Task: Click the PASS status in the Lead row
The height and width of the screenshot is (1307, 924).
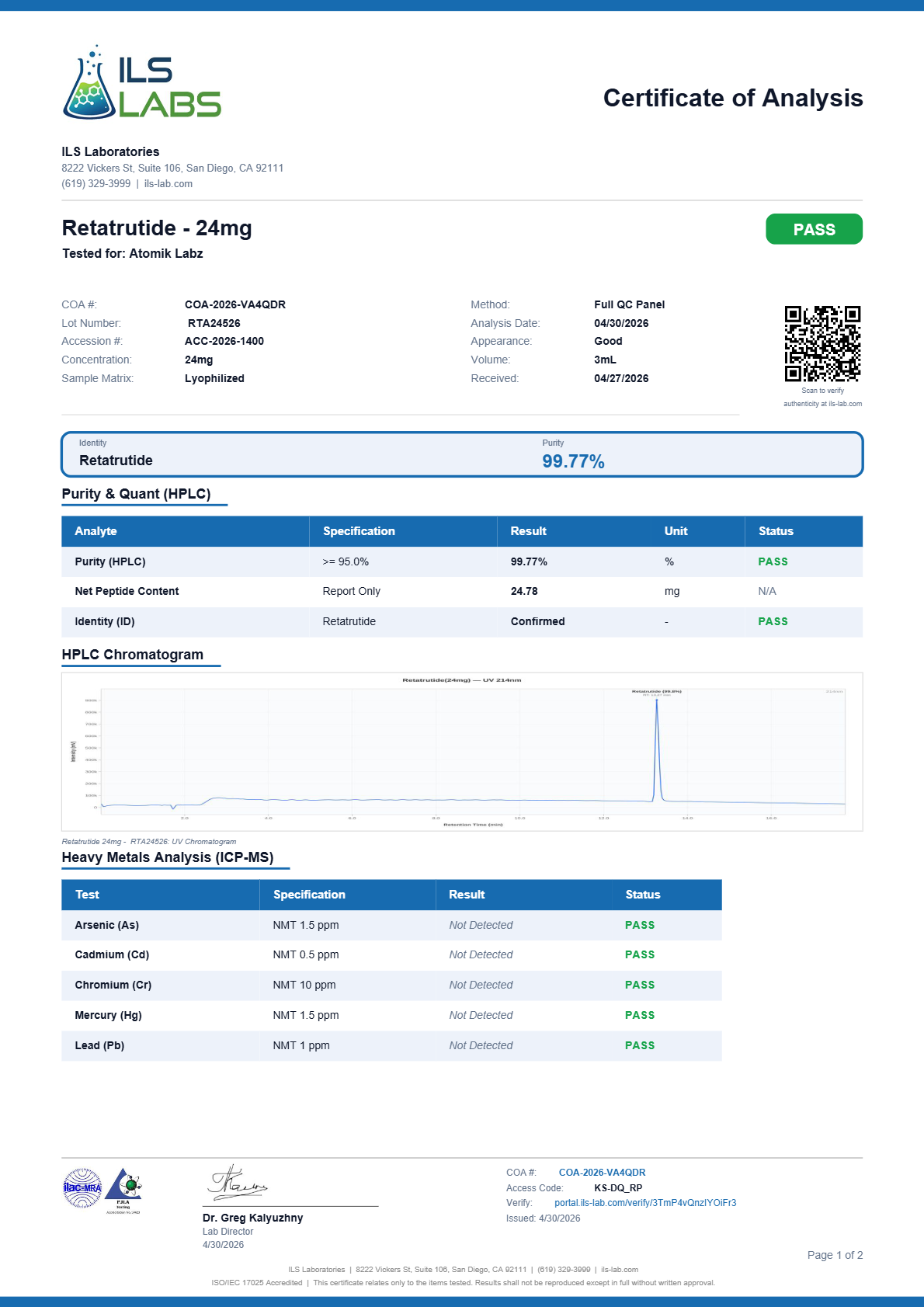Action: coord(640,1045)
